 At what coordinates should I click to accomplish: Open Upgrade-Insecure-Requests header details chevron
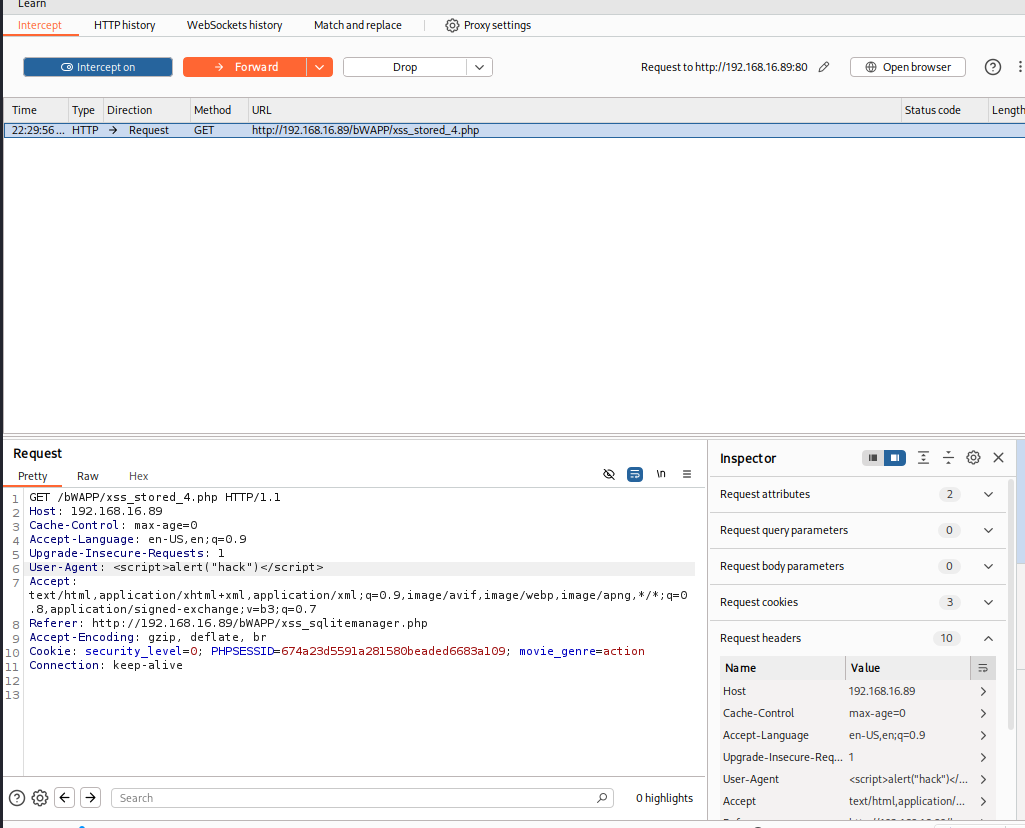pyautogui.click(x=983, y=757)
